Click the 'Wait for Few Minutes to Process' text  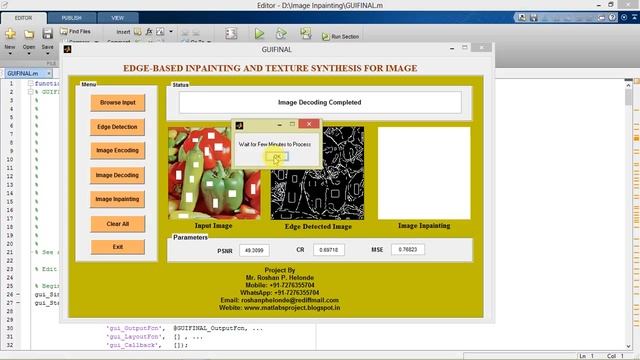[275, 144]
